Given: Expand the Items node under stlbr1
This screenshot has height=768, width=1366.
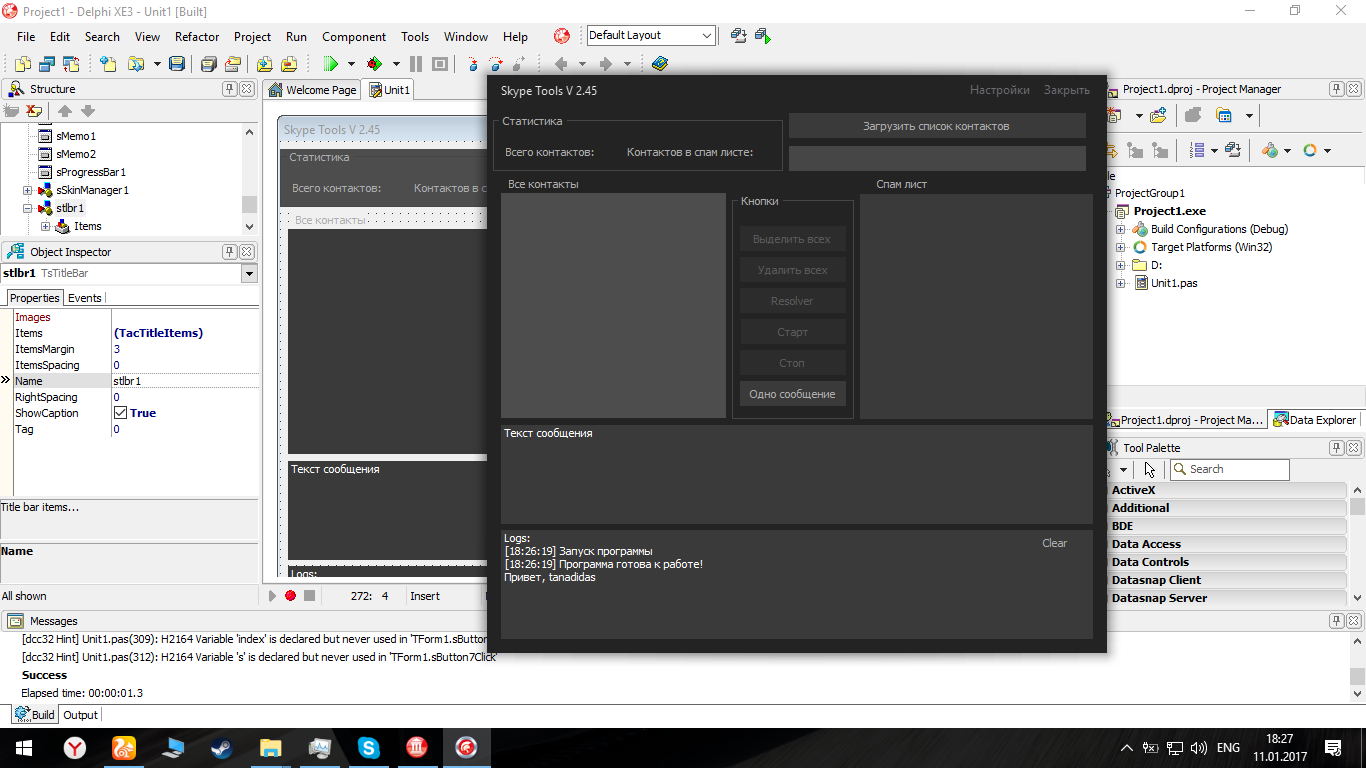Looking at the screenshot, I should (45, 226).
